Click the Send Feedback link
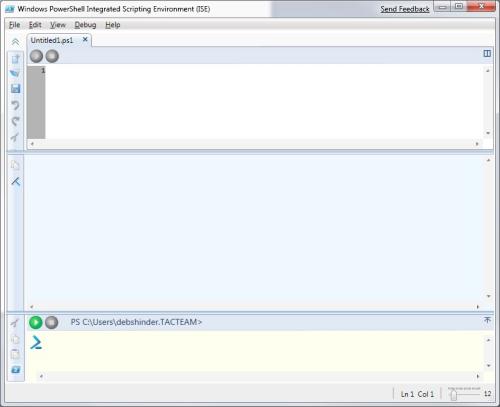Screen dimensions: 500x407 pos(405,9)
